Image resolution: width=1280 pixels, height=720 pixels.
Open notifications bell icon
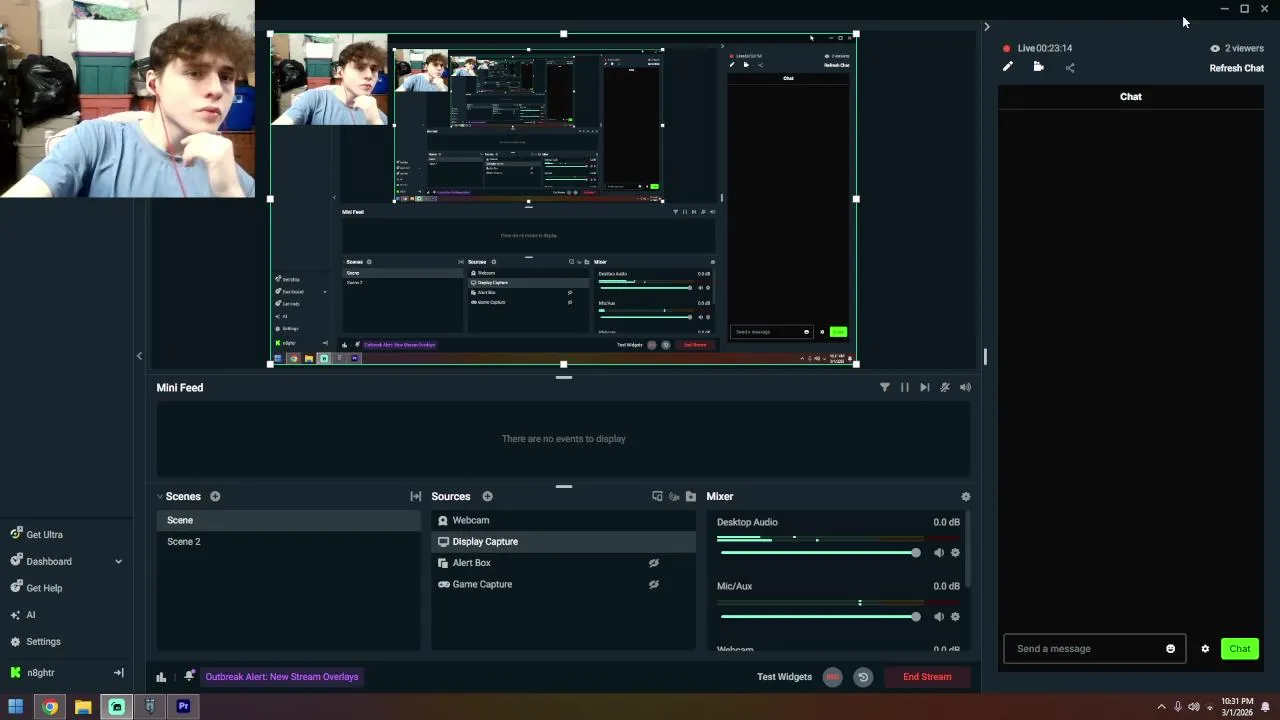(189, 677)
